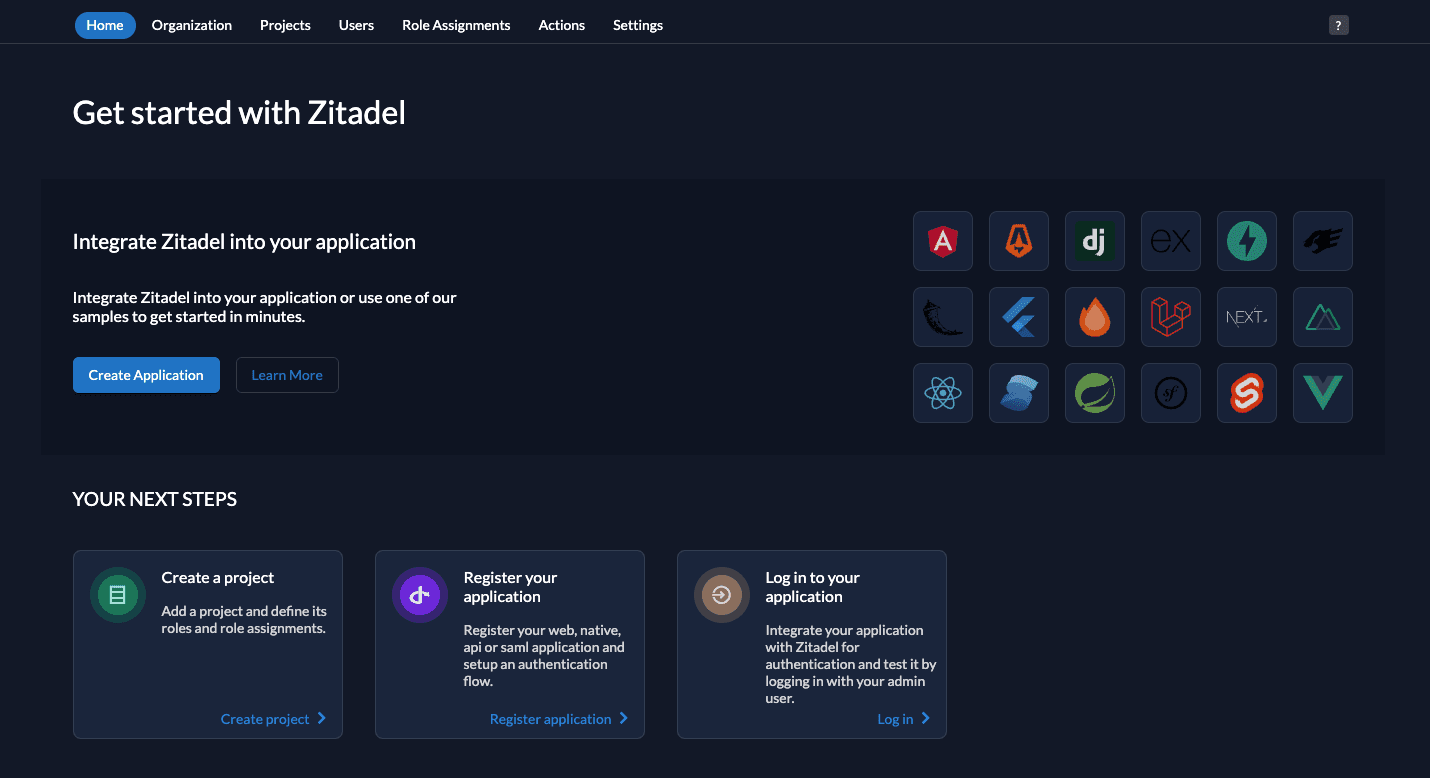The height and width of the screenshot is (778, 1430).
Task: Select the Angular framework icon
Action: (942, 241)
